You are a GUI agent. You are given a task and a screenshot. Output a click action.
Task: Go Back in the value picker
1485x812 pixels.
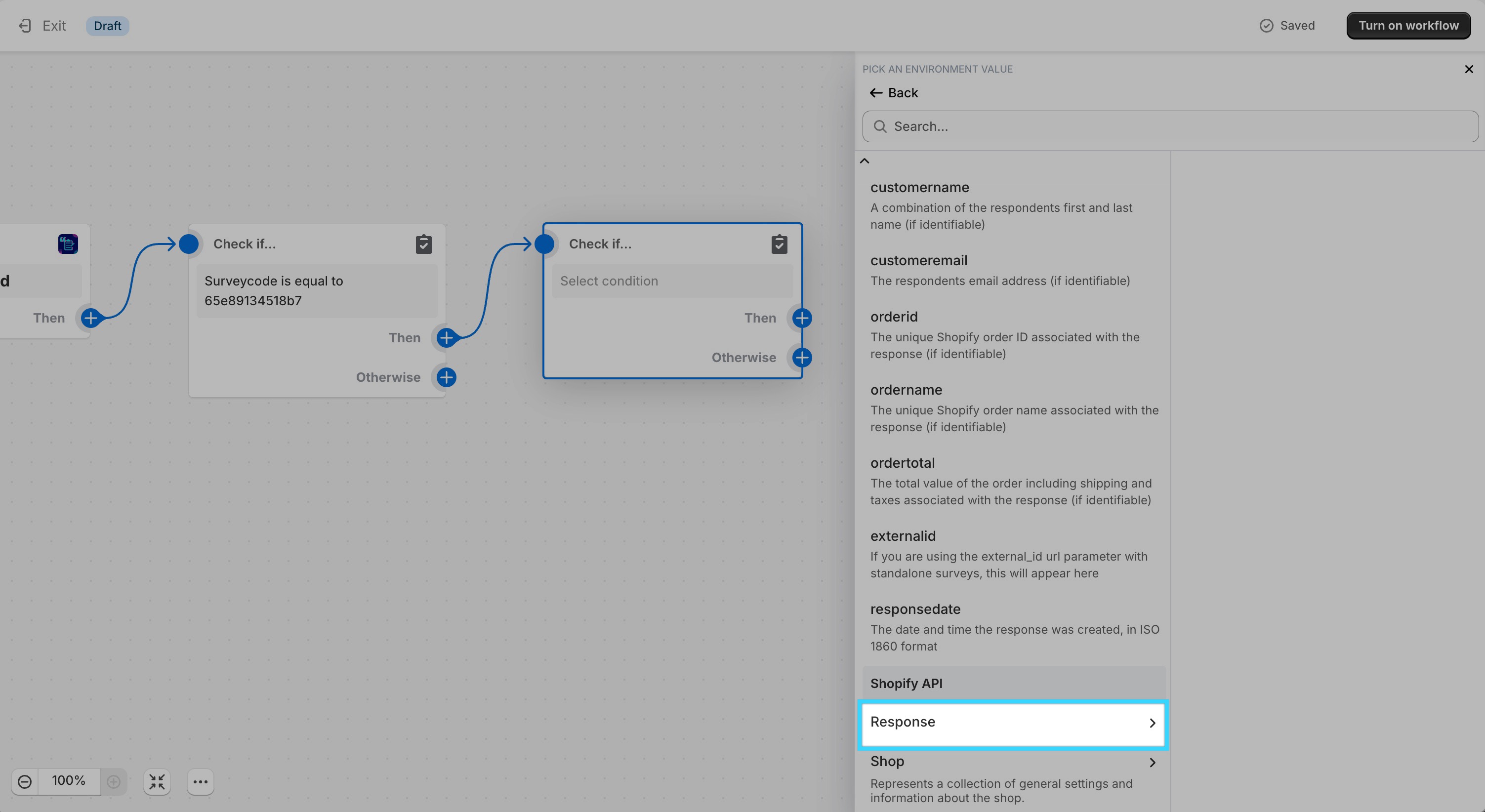pos(894,93)
